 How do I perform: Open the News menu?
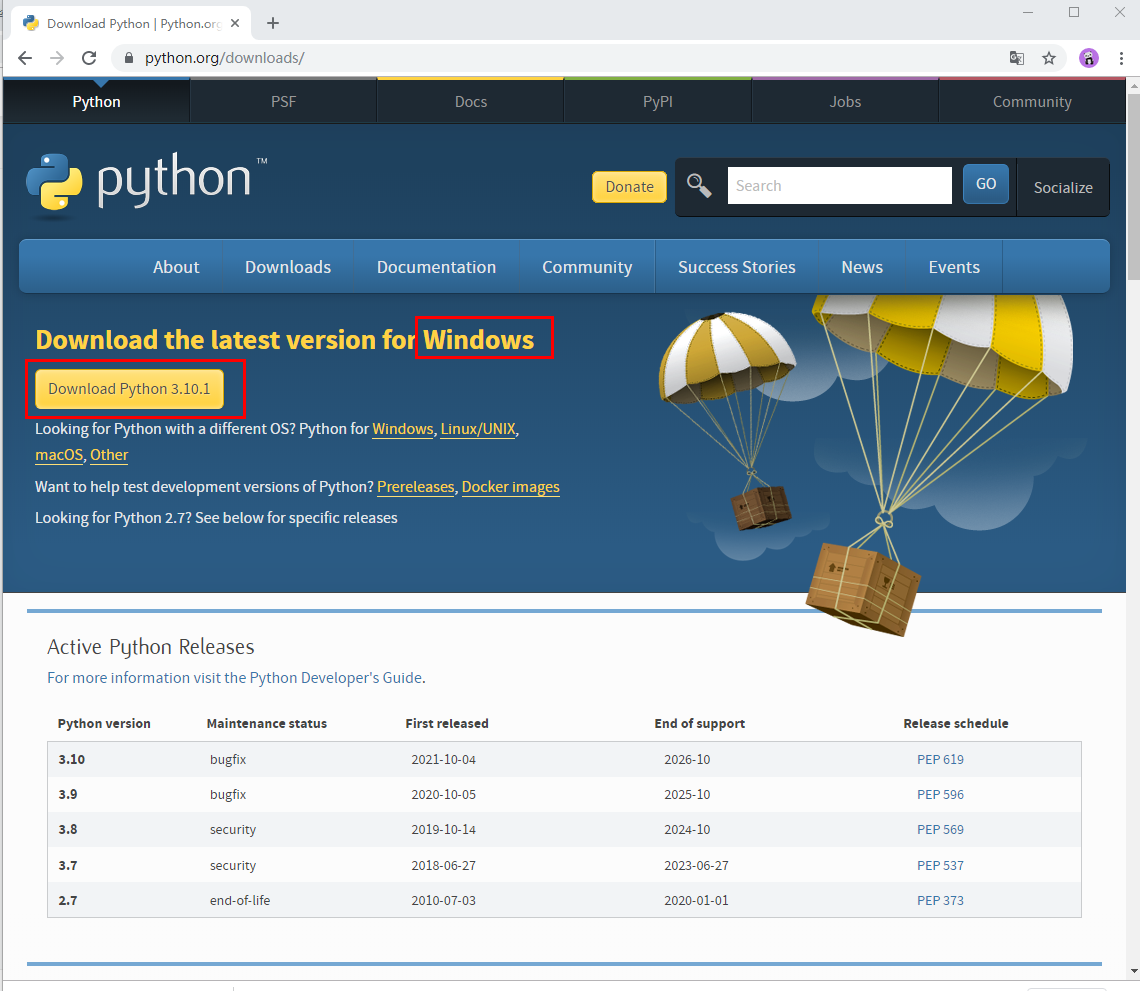click(862, 267)
